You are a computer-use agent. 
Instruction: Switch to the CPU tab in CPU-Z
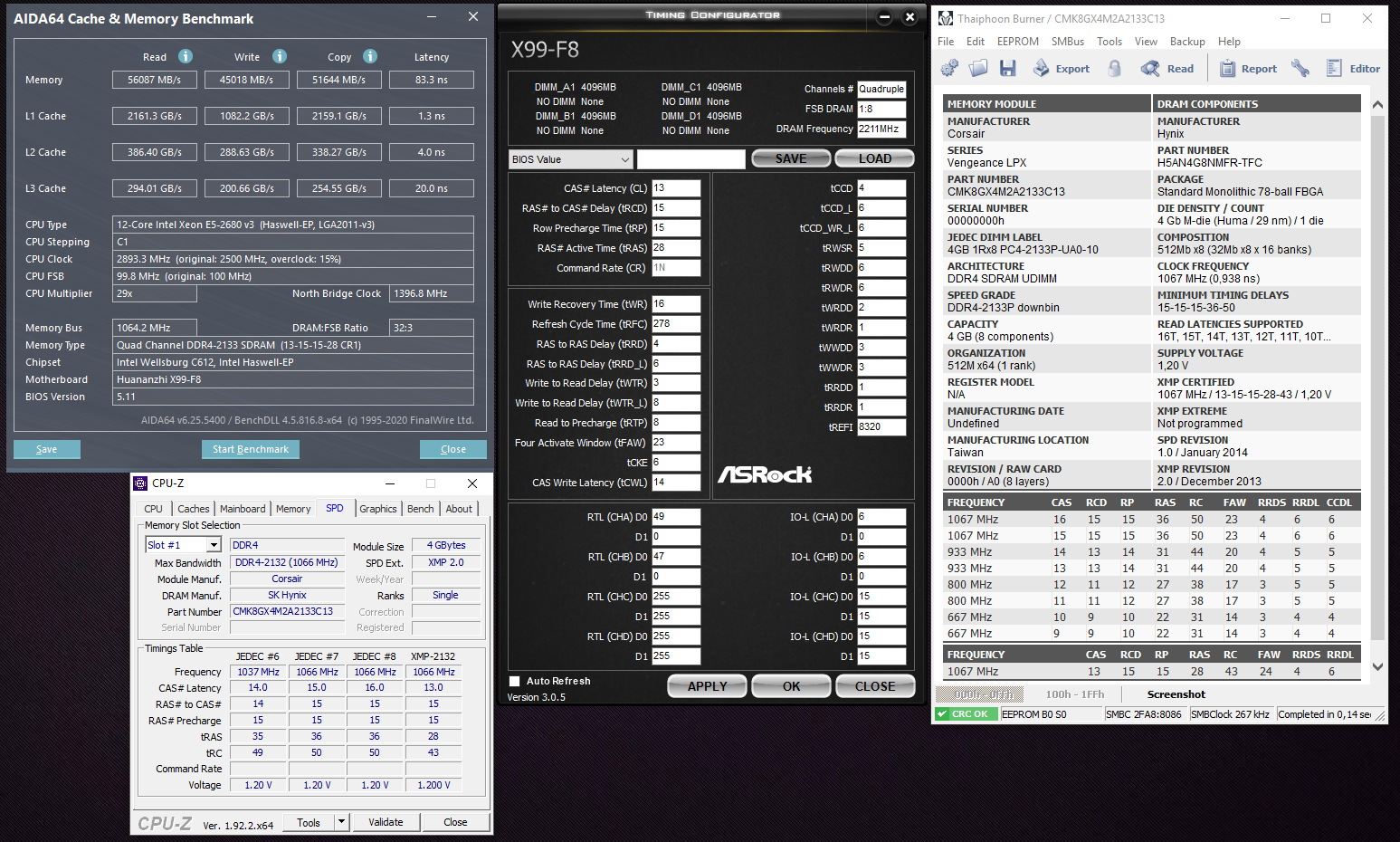pos(154,509)
